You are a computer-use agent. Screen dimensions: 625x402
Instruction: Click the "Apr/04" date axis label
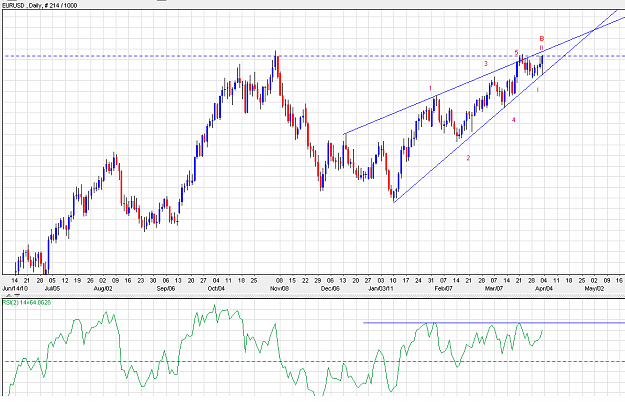coord(544,288)
